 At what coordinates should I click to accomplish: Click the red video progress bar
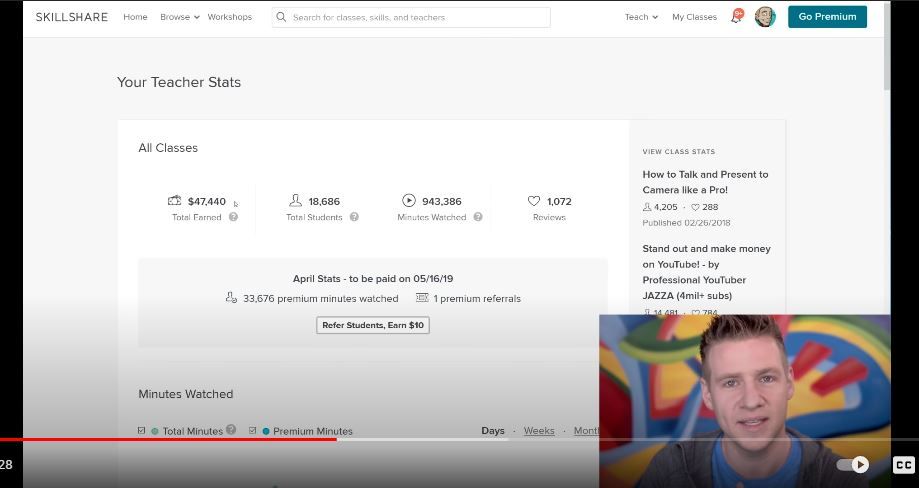coord(168,439)
